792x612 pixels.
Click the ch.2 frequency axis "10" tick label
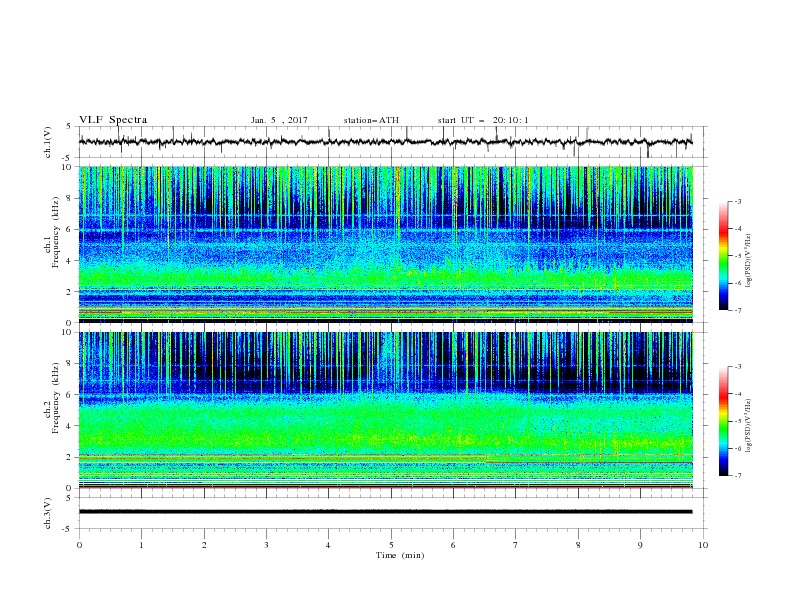tap(68, 332)
